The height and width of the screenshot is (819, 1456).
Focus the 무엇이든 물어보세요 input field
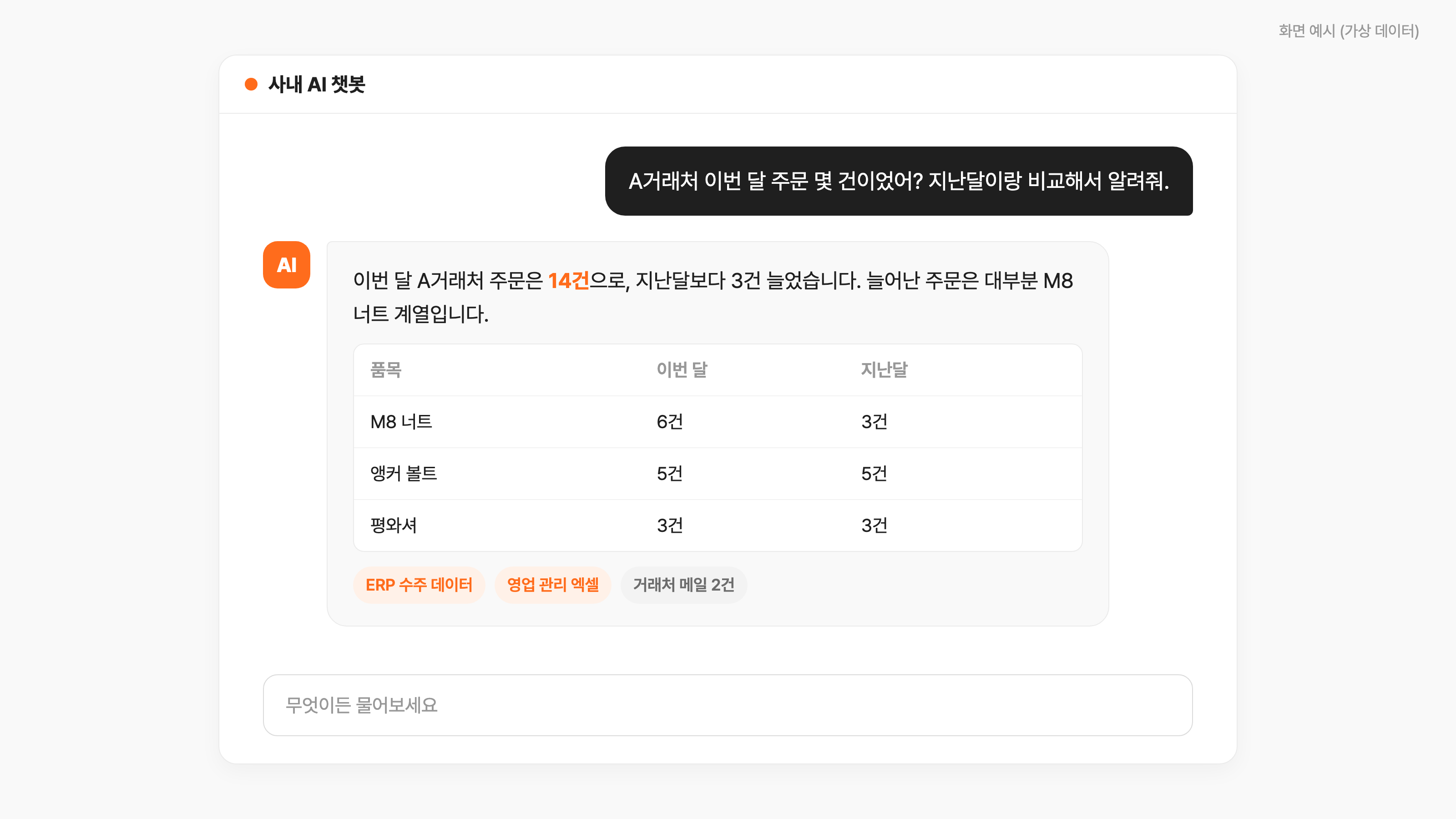coord(728,705)
